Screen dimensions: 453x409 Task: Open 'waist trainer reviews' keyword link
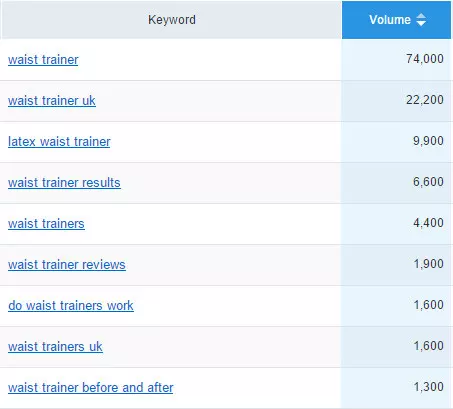[x=67, y=265]
